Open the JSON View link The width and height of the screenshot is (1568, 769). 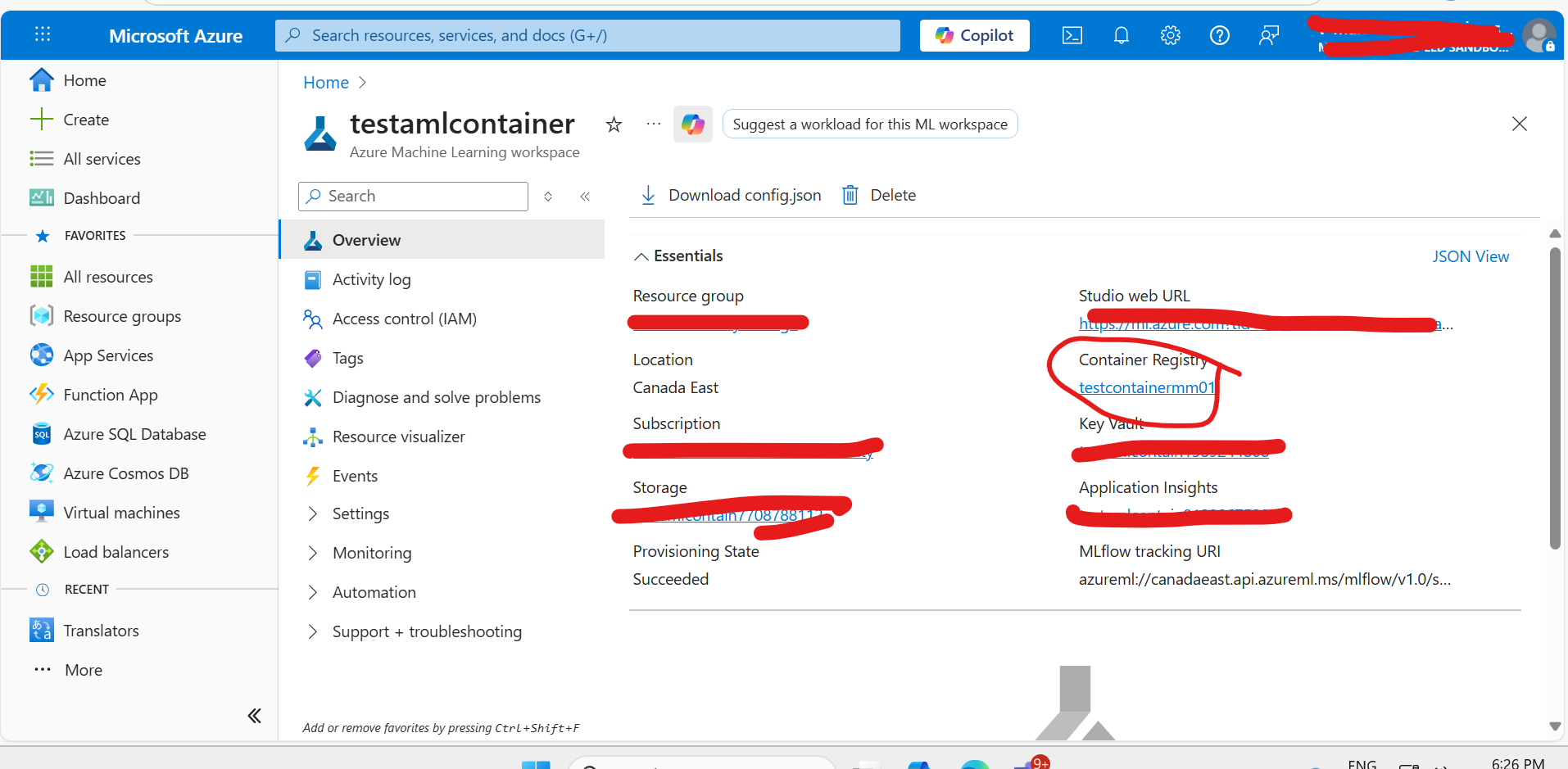[x=1471, y=256]
